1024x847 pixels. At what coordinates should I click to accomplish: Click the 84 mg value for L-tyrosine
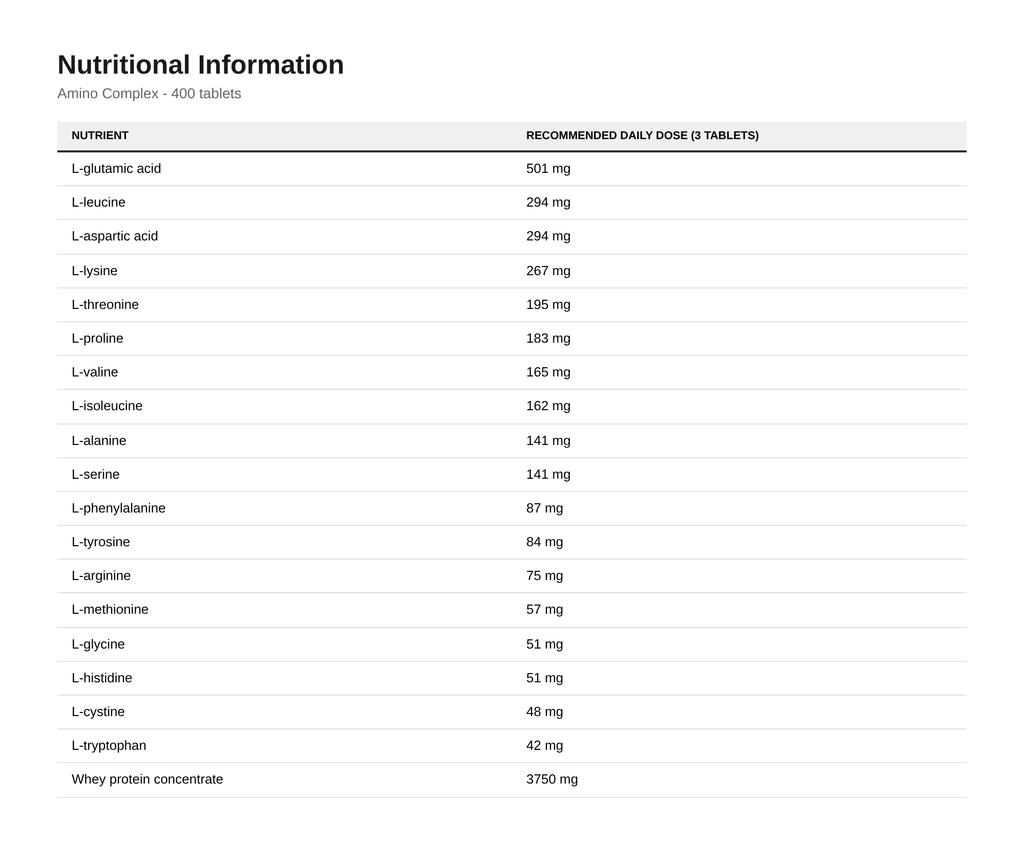(545, 542)
